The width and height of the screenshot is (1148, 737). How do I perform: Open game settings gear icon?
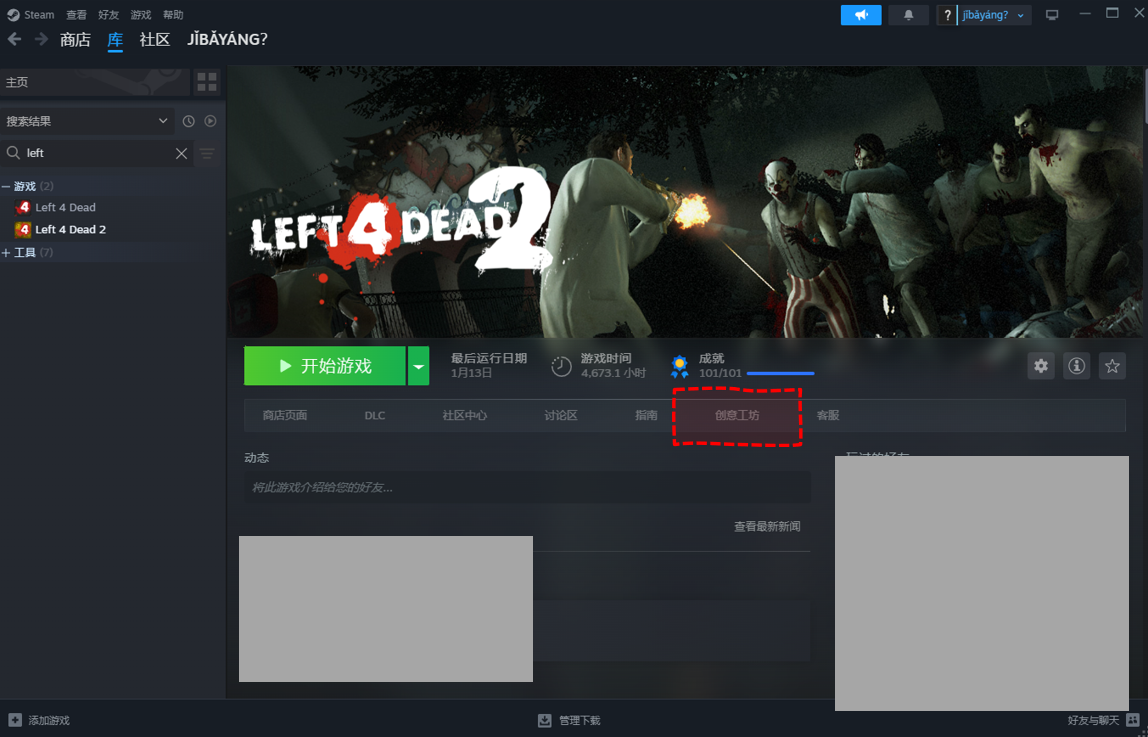[x=1041, y=366]
